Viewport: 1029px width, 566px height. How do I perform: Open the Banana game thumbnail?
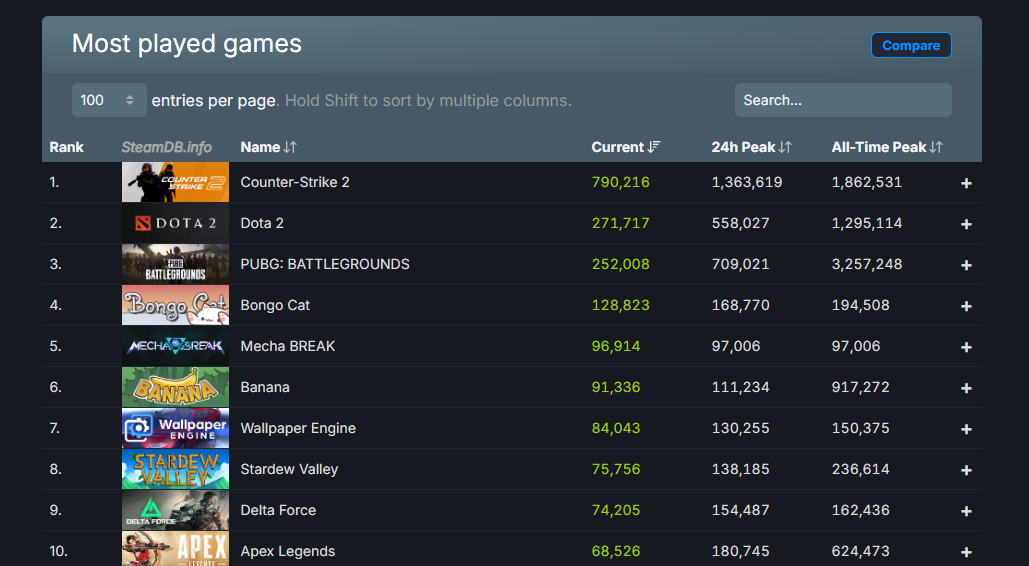click(175, 387)
